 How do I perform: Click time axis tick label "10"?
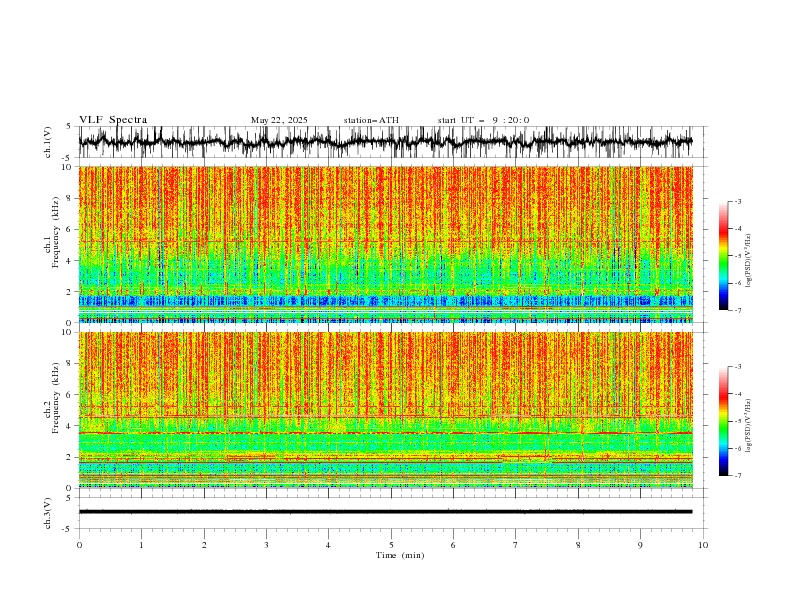pos(703,545)
